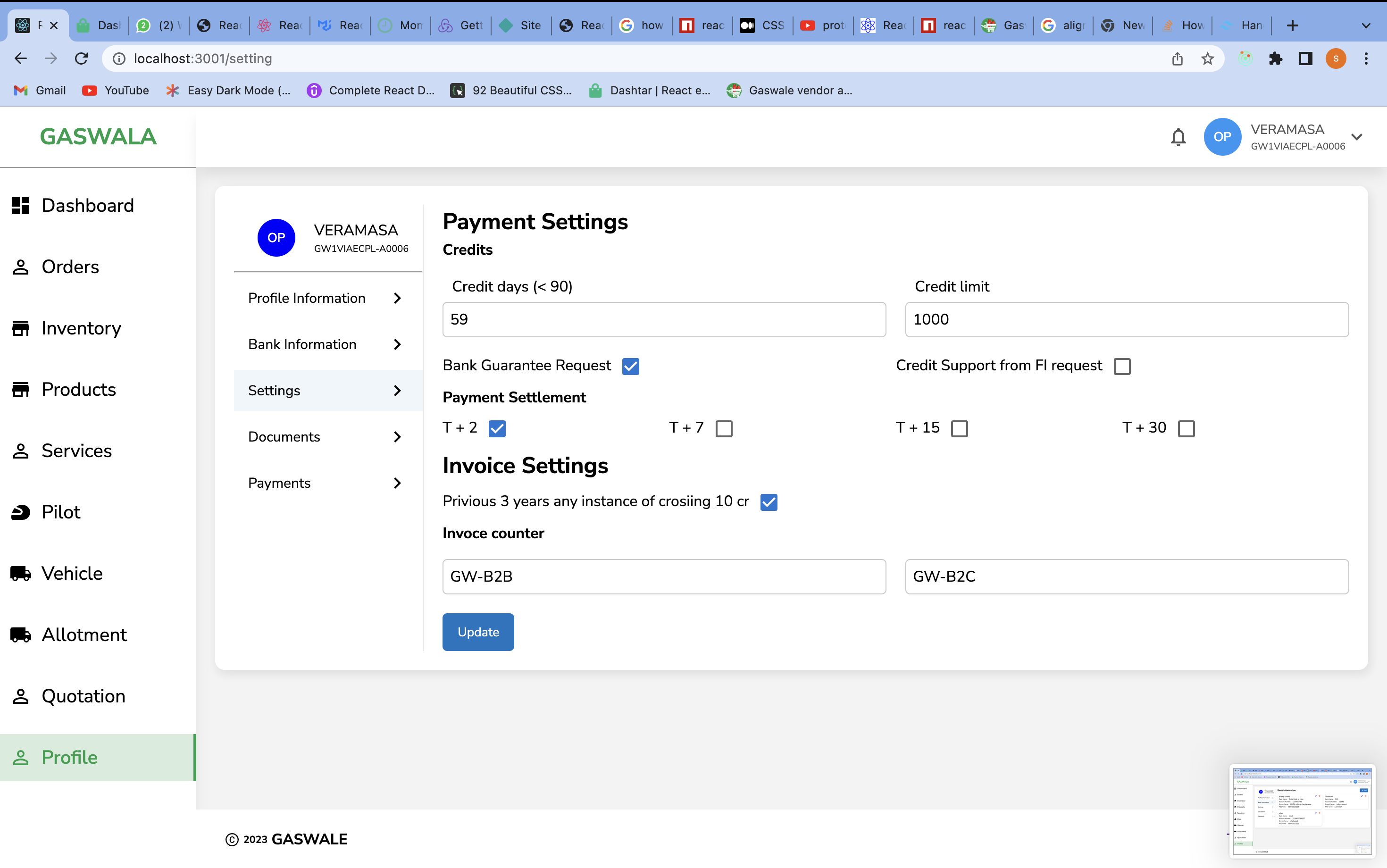Click the notification bell icon
Viewport: 1387px width, 868px height.
tap(1178, 137)
